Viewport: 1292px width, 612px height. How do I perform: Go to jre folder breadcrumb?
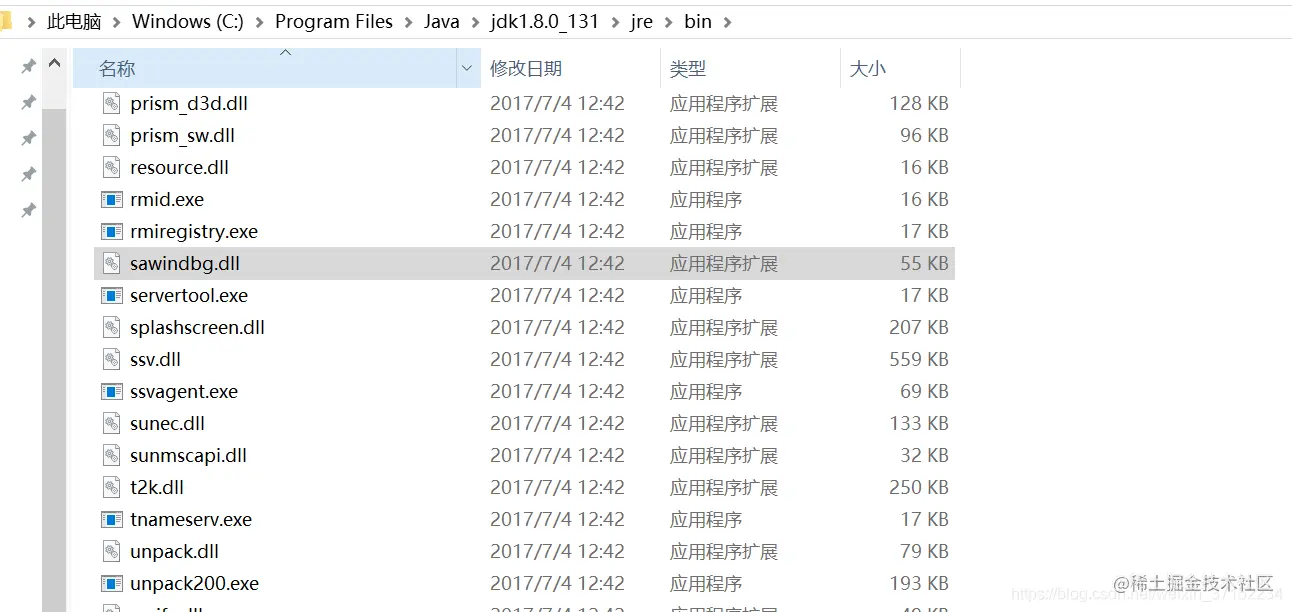tap(641, 22)
